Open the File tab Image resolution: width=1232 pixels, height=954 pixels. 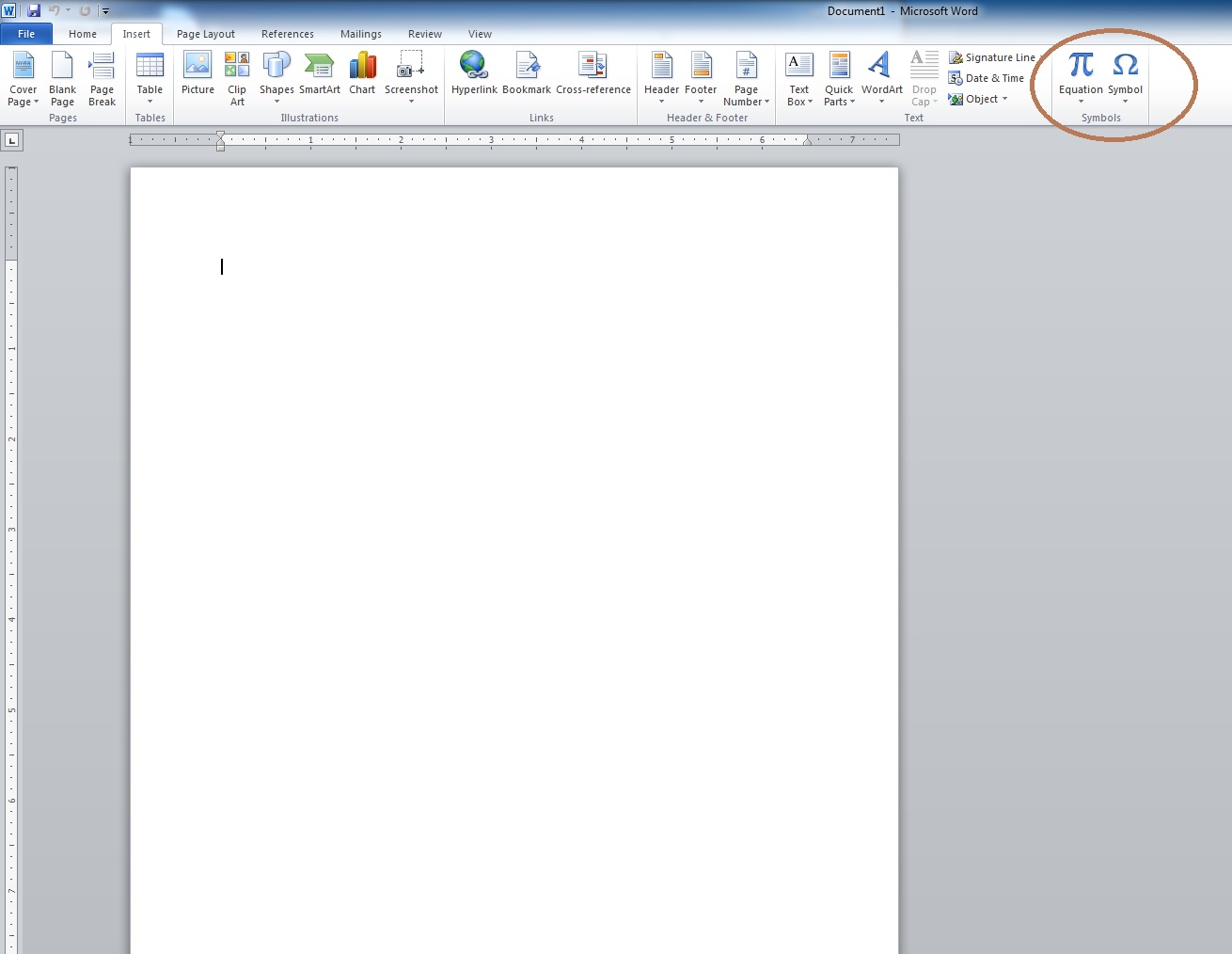(26, 34)
